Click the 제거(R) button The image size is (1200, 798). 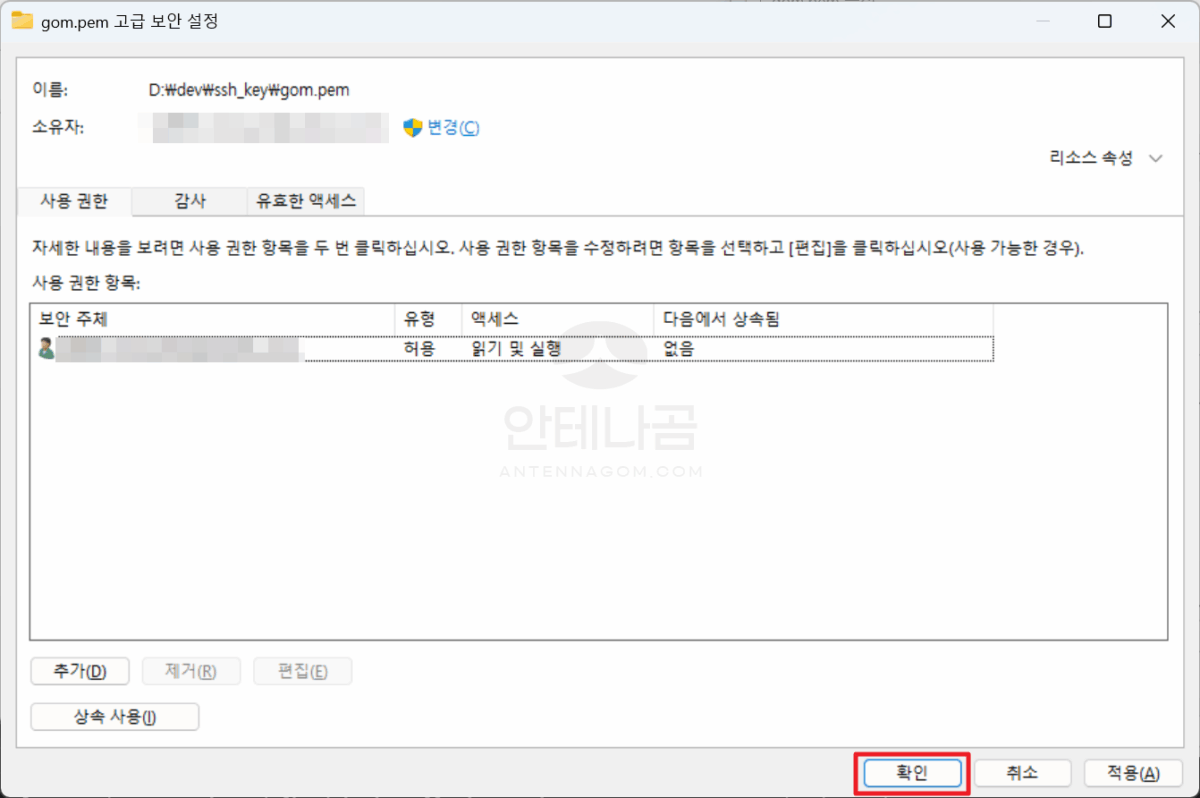(x=191, y=671)
